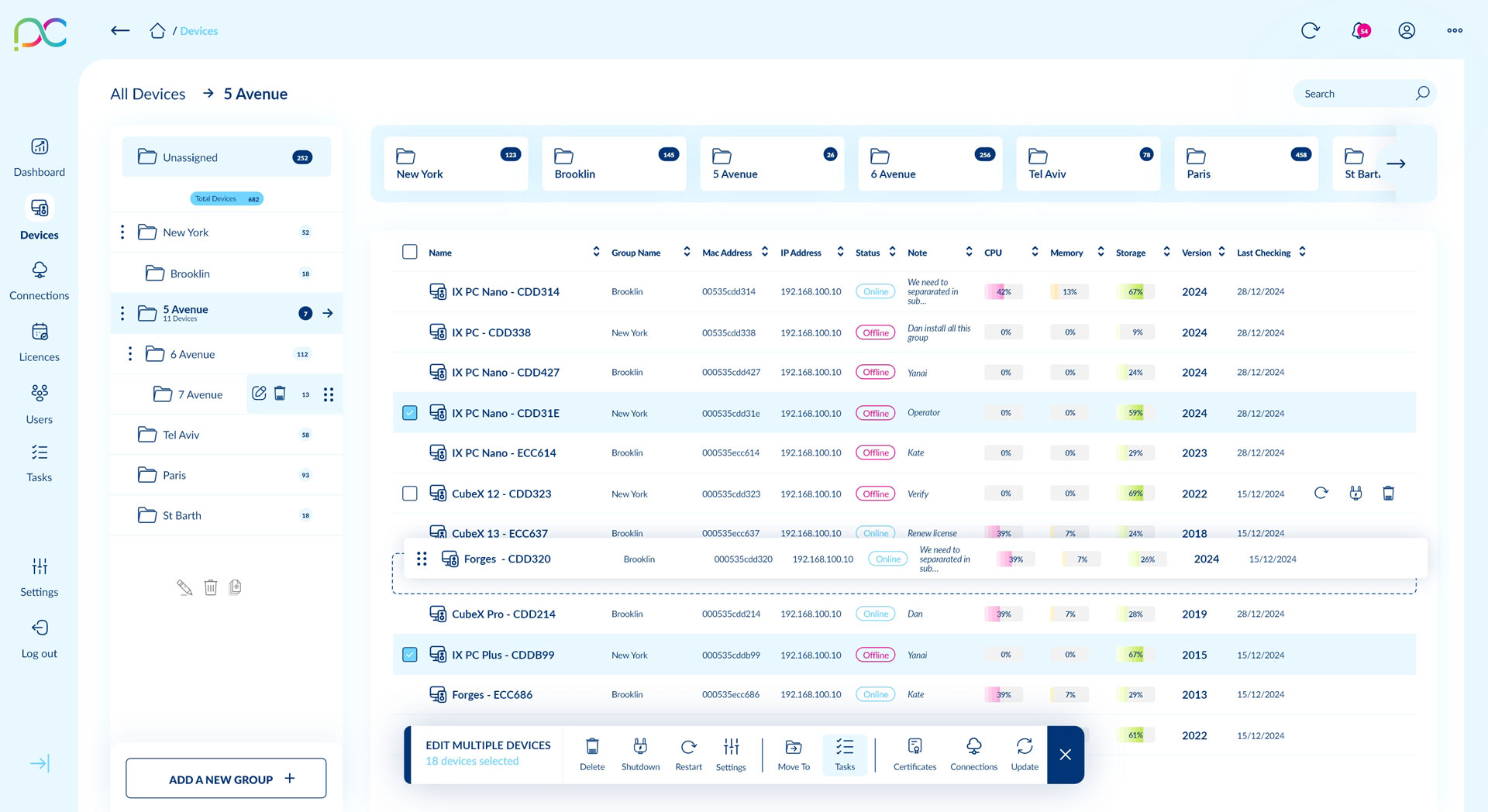Click the Devices breadcrumb link
The width and height of the screenshot is (1488, 812).
pyautogui.click(x=199, y=31)
